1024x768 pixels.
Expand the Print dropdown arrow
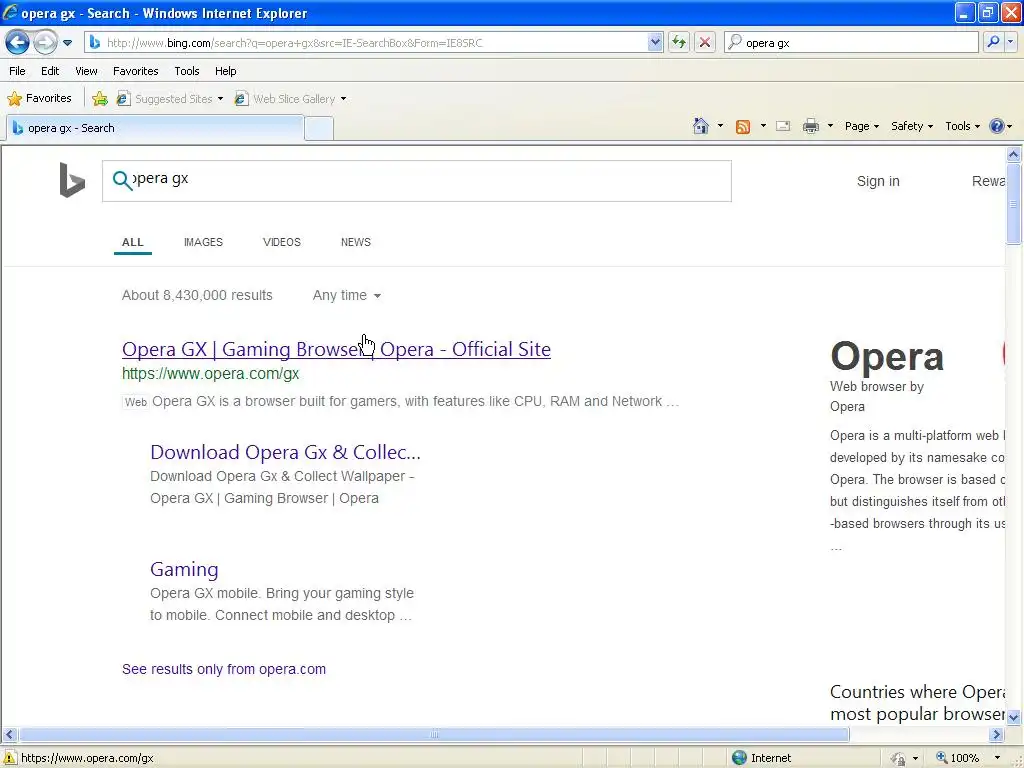coord(830,126)
